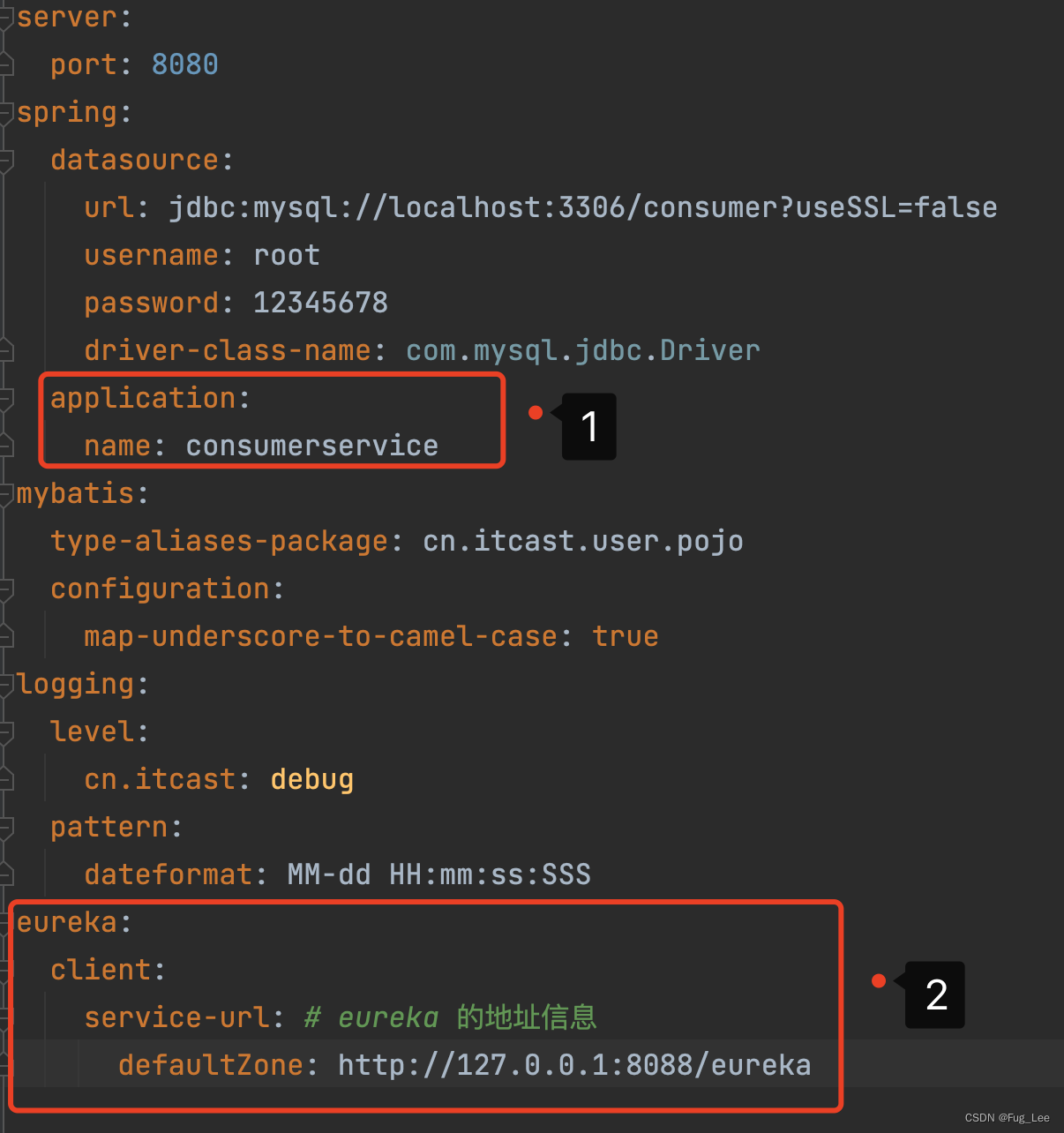The image size is (1064, 1133).
Task: Click the CSDN @Fug_Lee watermark
Action: [x=1007, y=1117]
